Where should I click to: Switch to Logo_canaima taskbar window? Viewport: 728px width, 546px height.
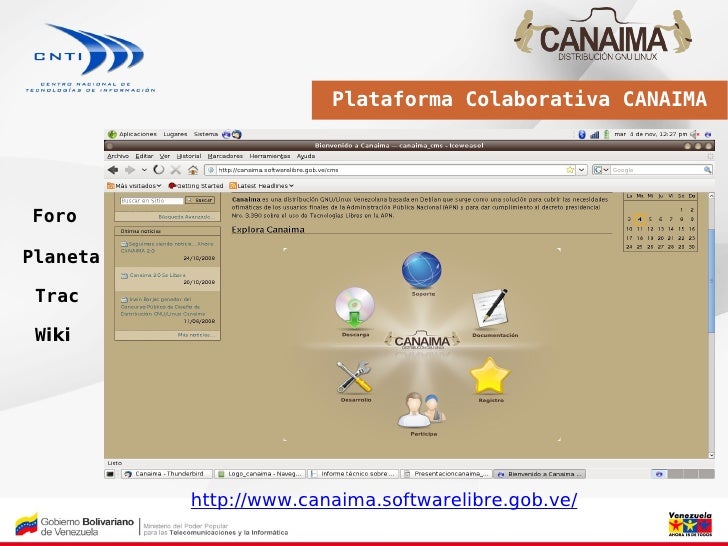pos(260,474)
